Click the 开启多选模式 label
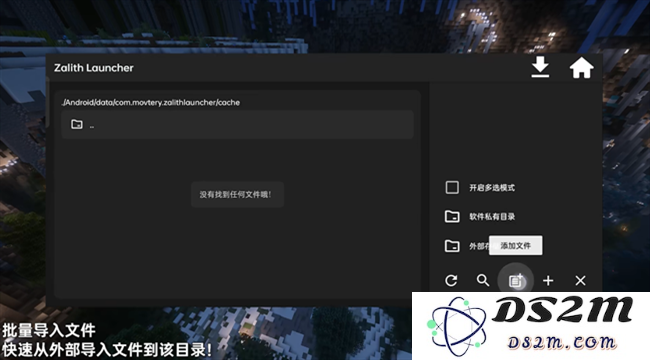This screenshot has height=360, width=650. point(492,188)
